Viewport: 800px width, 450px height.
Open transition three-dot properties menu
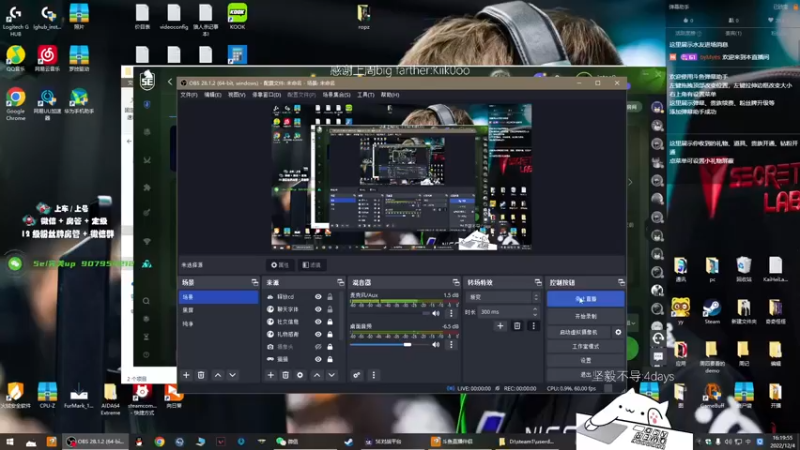(x=534, y=326)
